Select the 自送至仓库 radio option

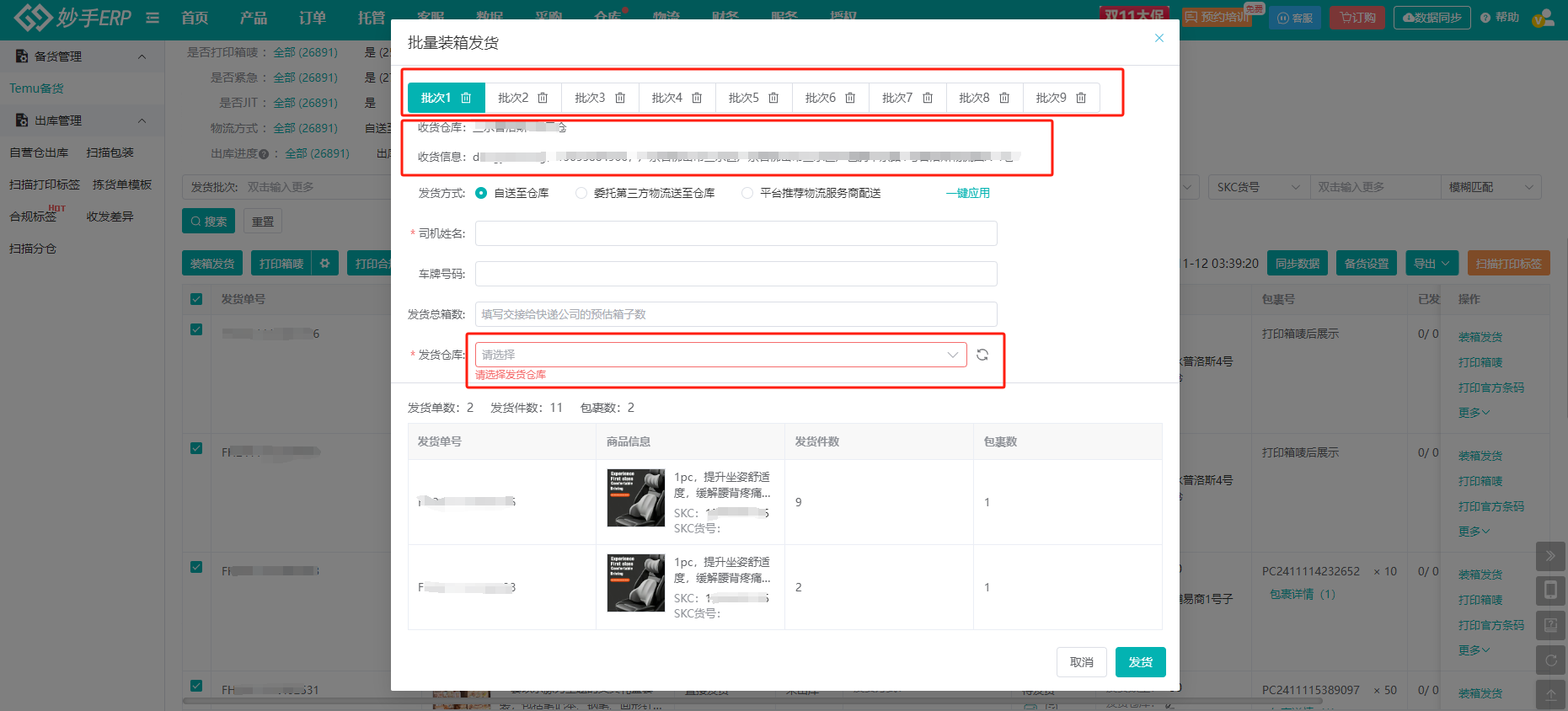(481, 193)
